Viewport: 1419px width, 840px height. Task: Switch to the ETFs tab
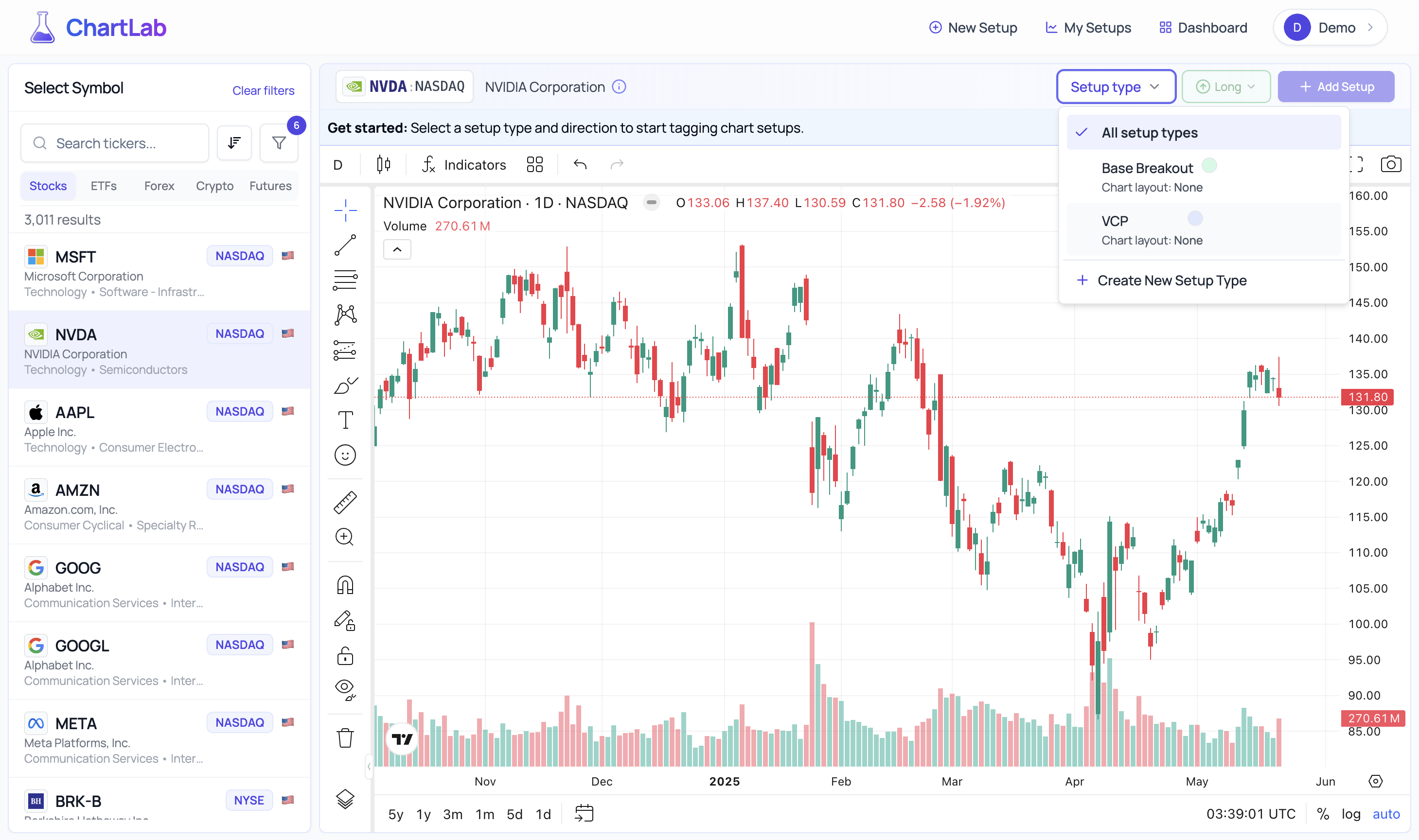(104, 186)
